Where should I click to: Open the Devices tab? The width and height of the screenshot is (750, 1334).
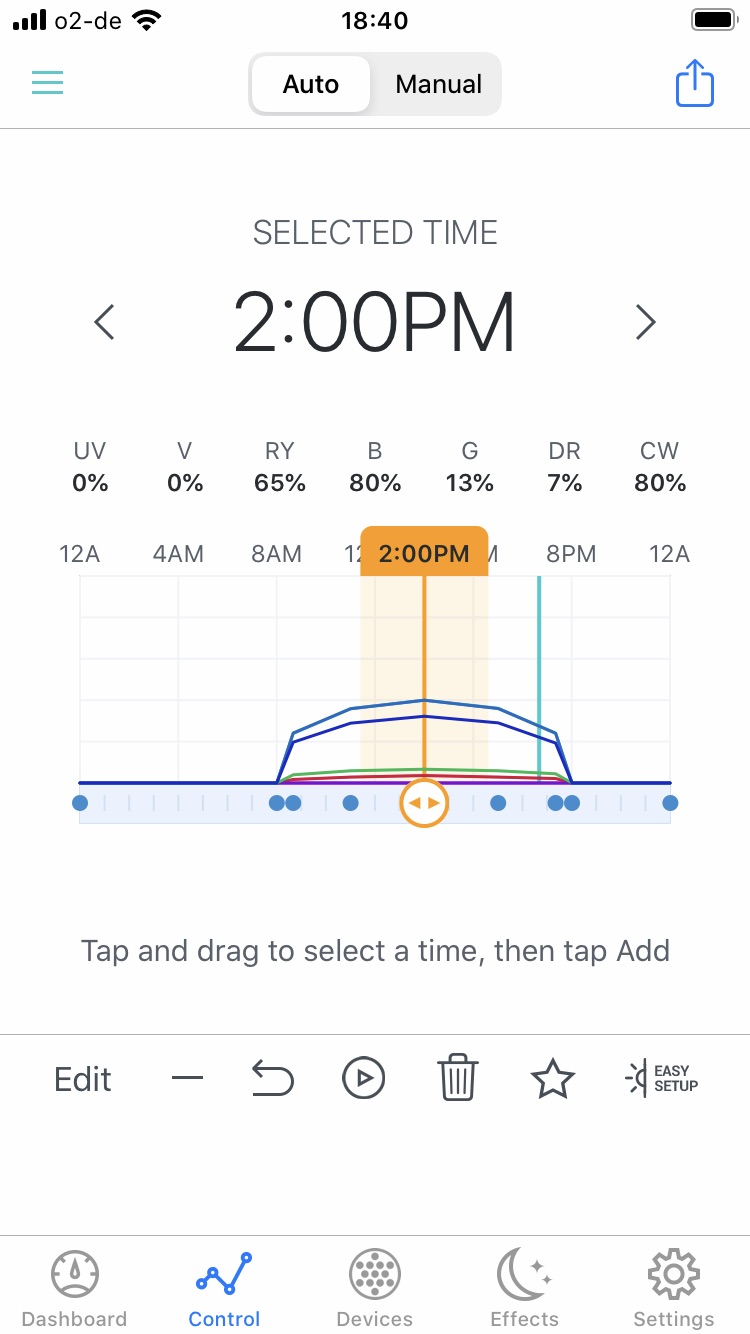tap(374, 1290)
